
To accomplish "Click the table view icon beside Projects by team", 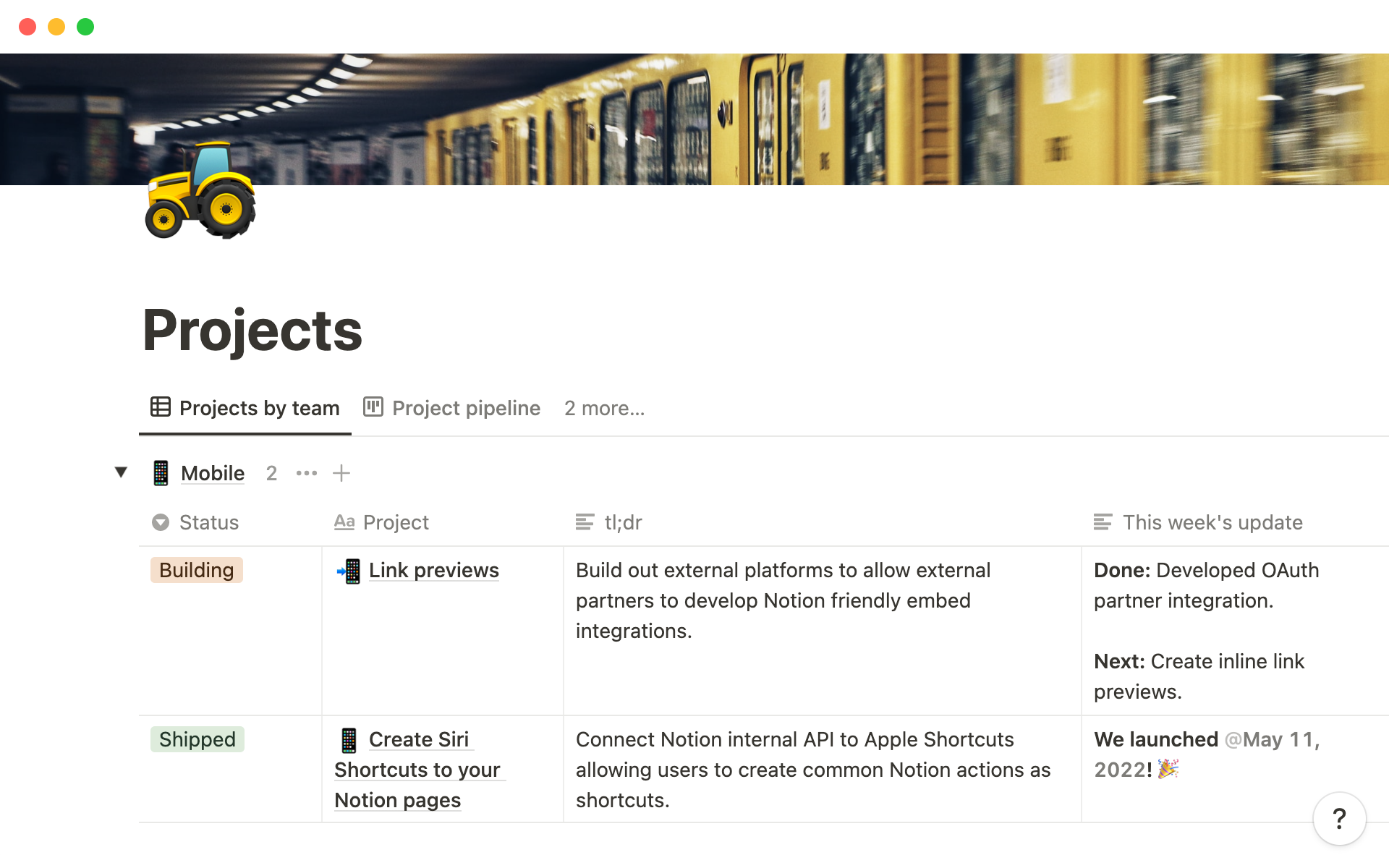I will click(x=160, y=407).
